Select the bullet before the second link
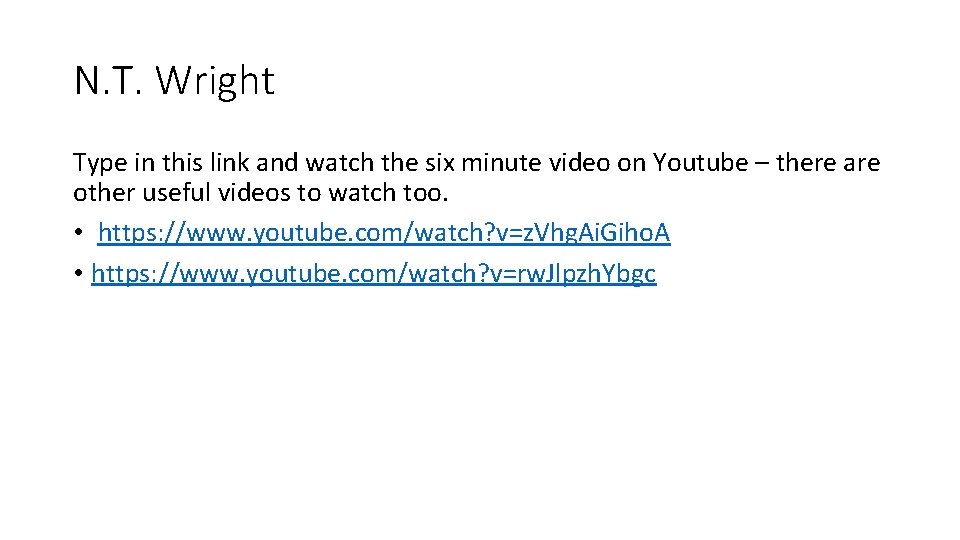Viewport: 960px width, 540px height. 78,273
